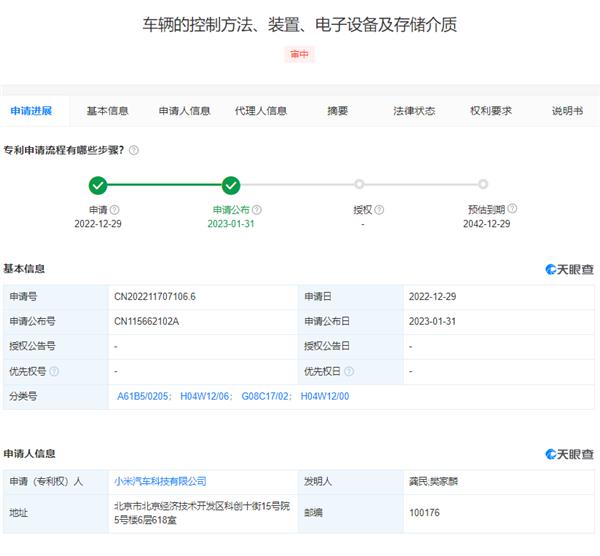
Task: Open classification link H04W12/00
Action: [x=325, y=396]
